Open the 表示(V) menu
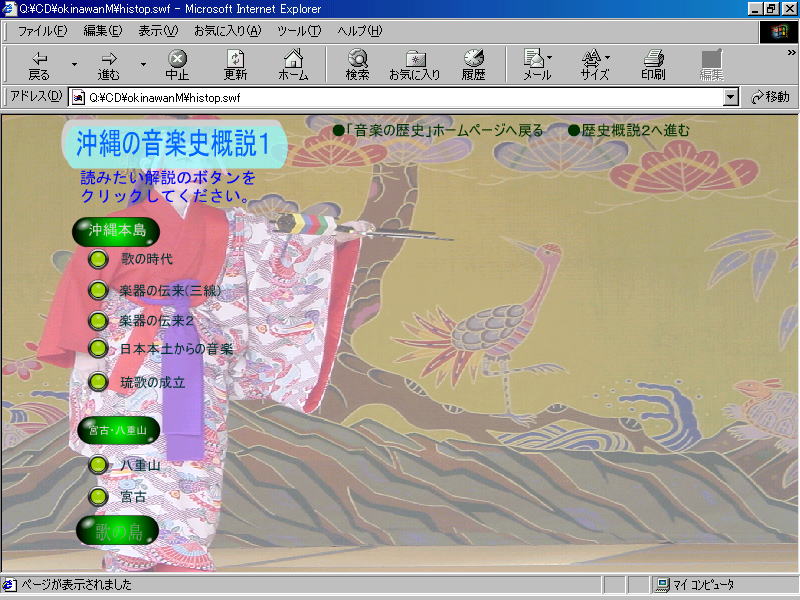Image resolution: width=800 pixels, height=600 pixels. pos(158,31)
